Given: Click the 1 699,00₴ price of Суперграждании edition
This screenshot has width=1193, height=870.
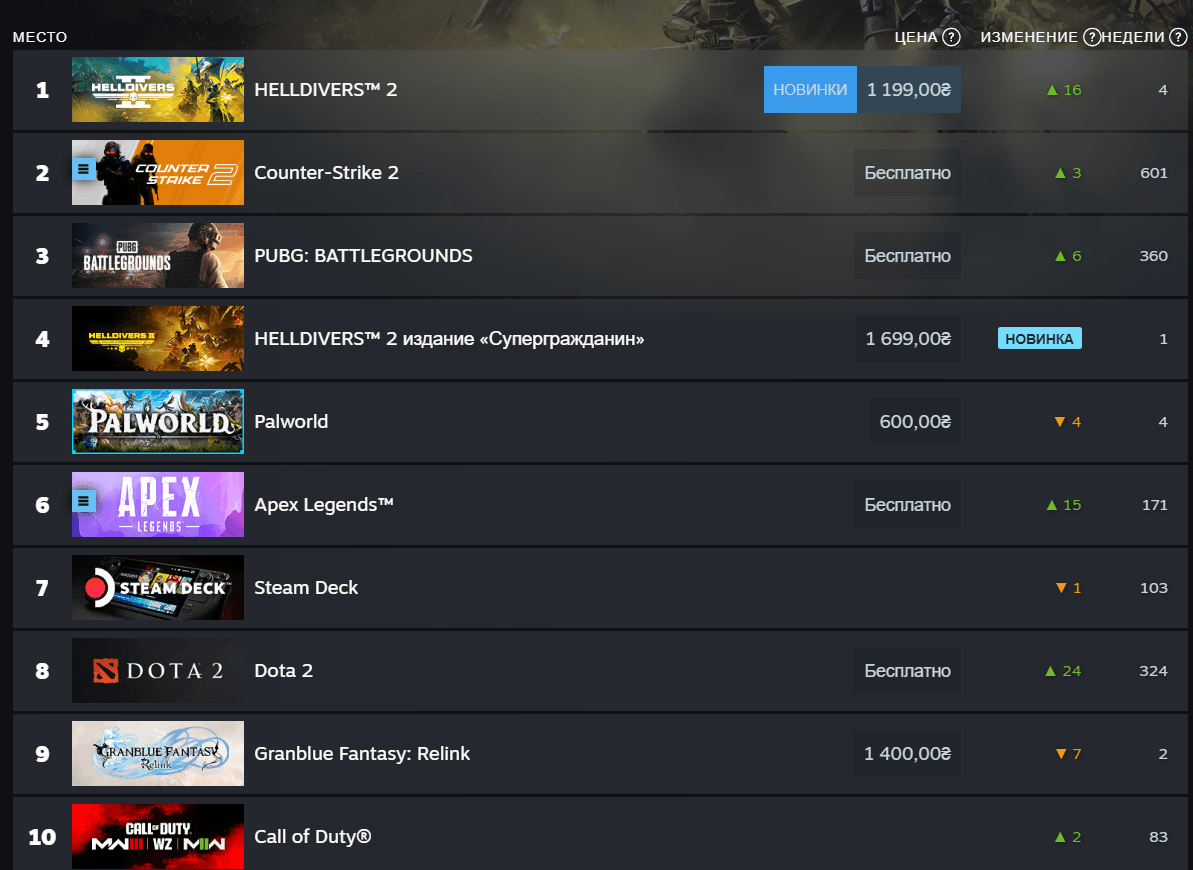Looking at the screenshot, I should point(908,339).
